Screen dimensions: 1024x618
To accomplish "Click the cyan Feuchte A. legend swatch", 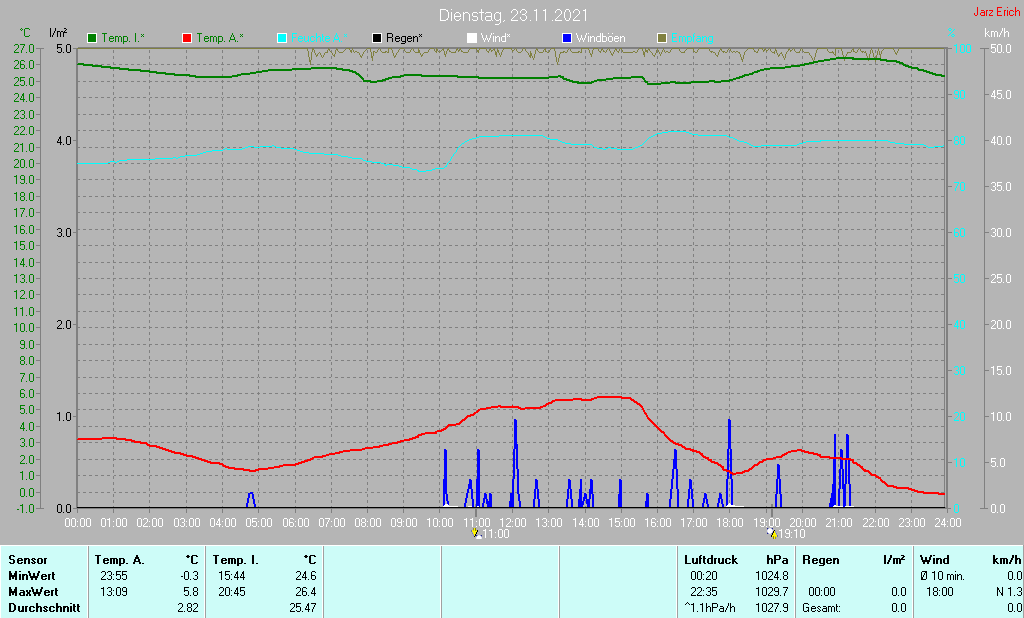I will 282,39.
